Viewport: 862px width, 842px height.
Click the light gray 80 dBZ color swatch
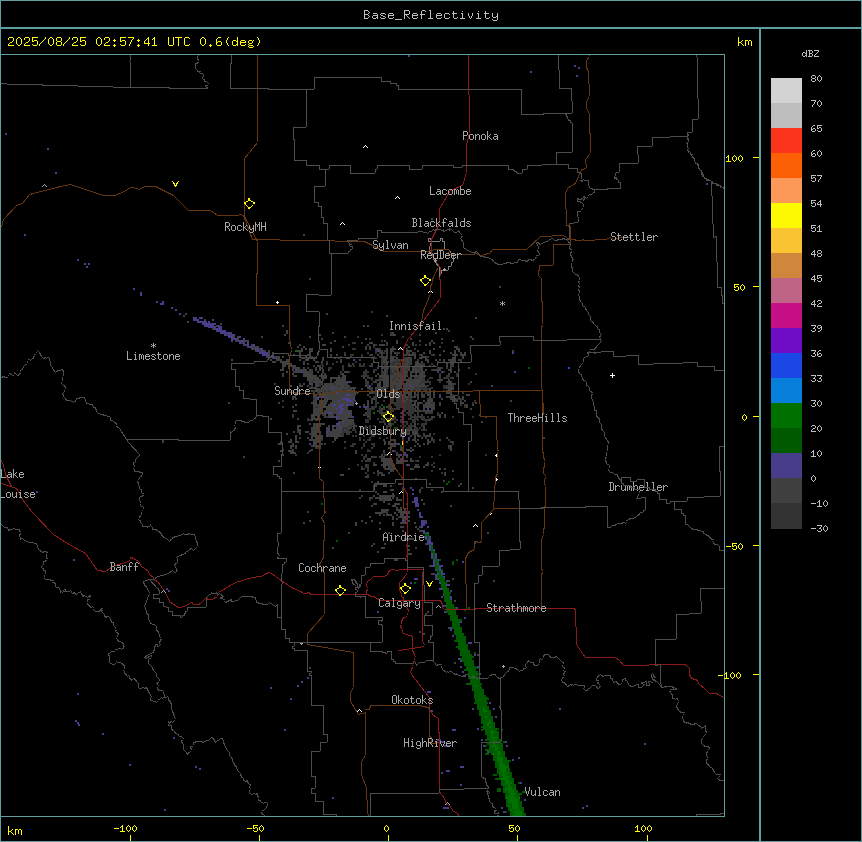click(786, 91)
